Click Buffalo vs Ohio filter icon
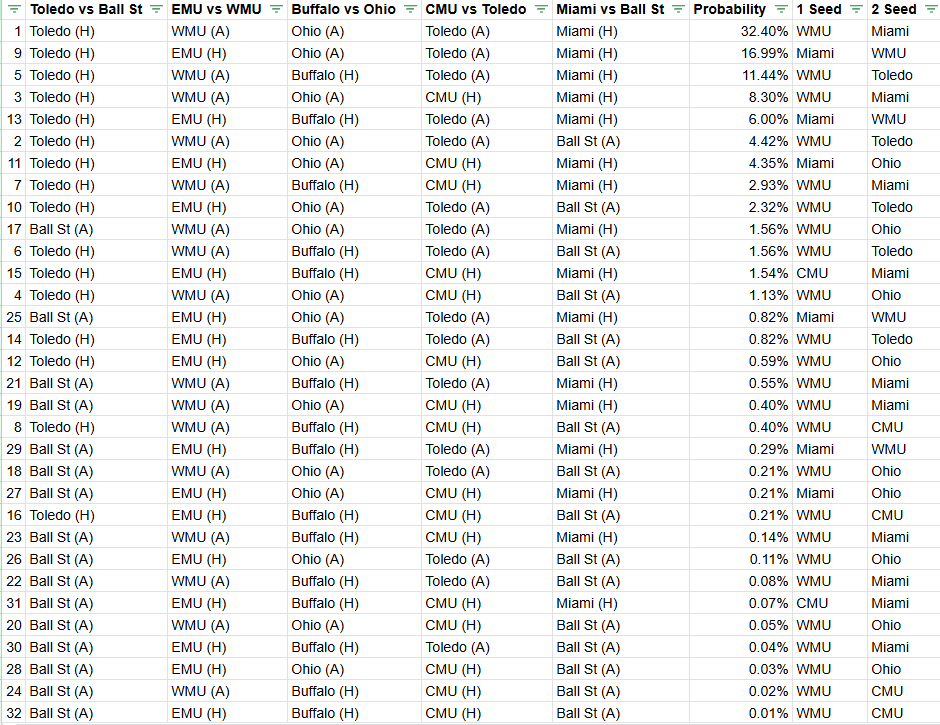The image size is (940, 725). pos(410,10)
